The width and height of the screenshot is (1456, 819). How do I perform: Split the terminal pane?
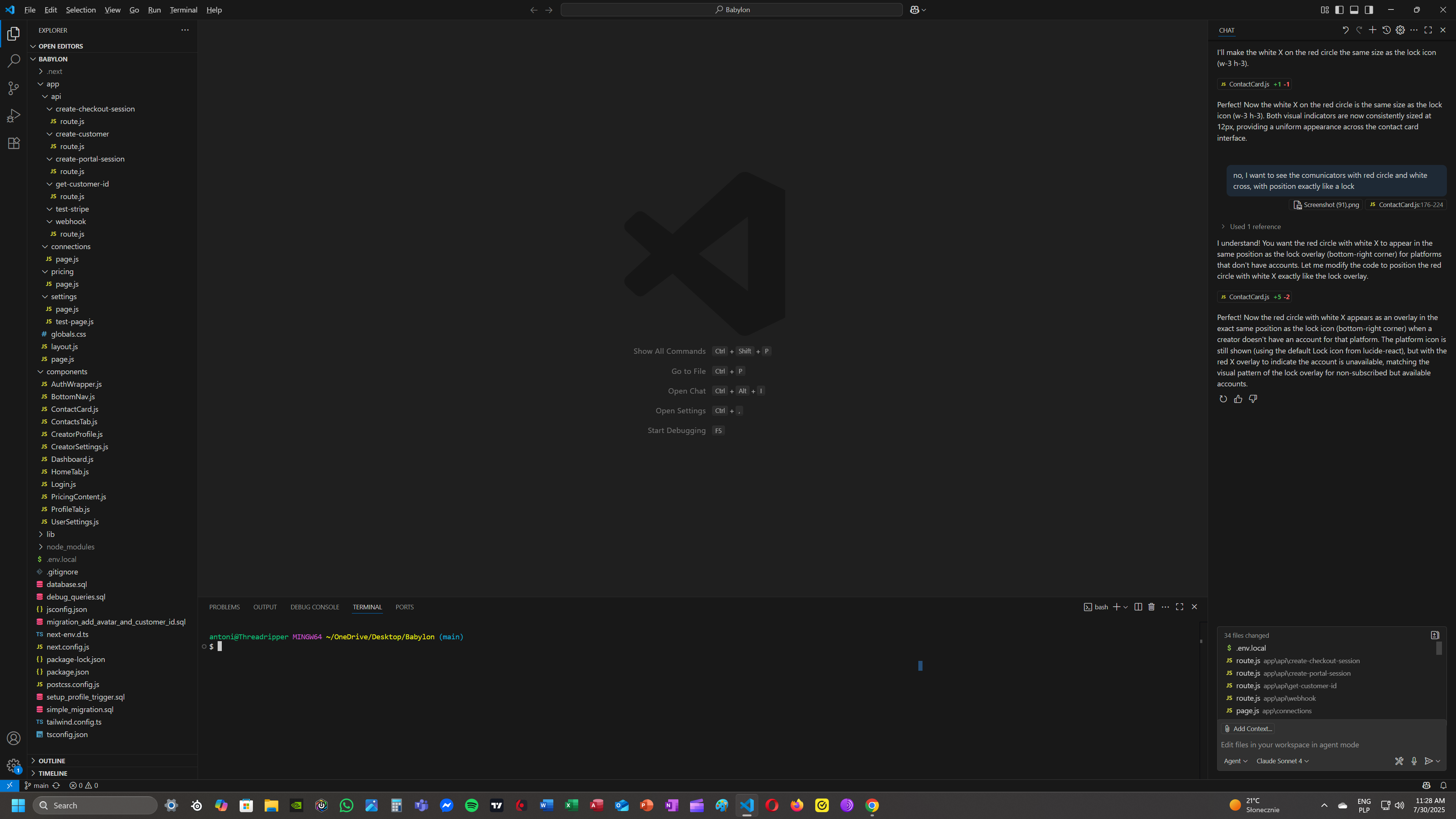tap(1138, 607)
